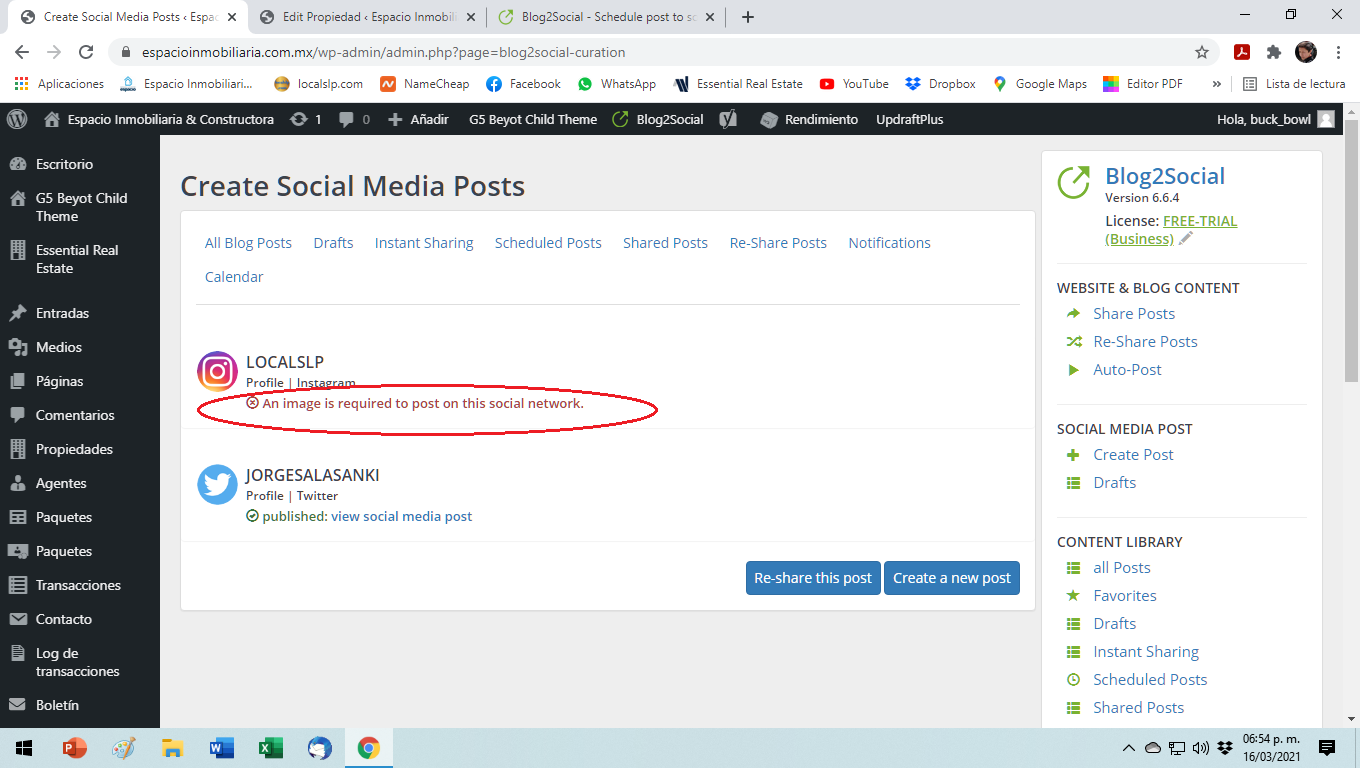Show hidden tray icons with the up chevron
Image resolution: width=1360 pixels, height=768 pixels.
1129,748
